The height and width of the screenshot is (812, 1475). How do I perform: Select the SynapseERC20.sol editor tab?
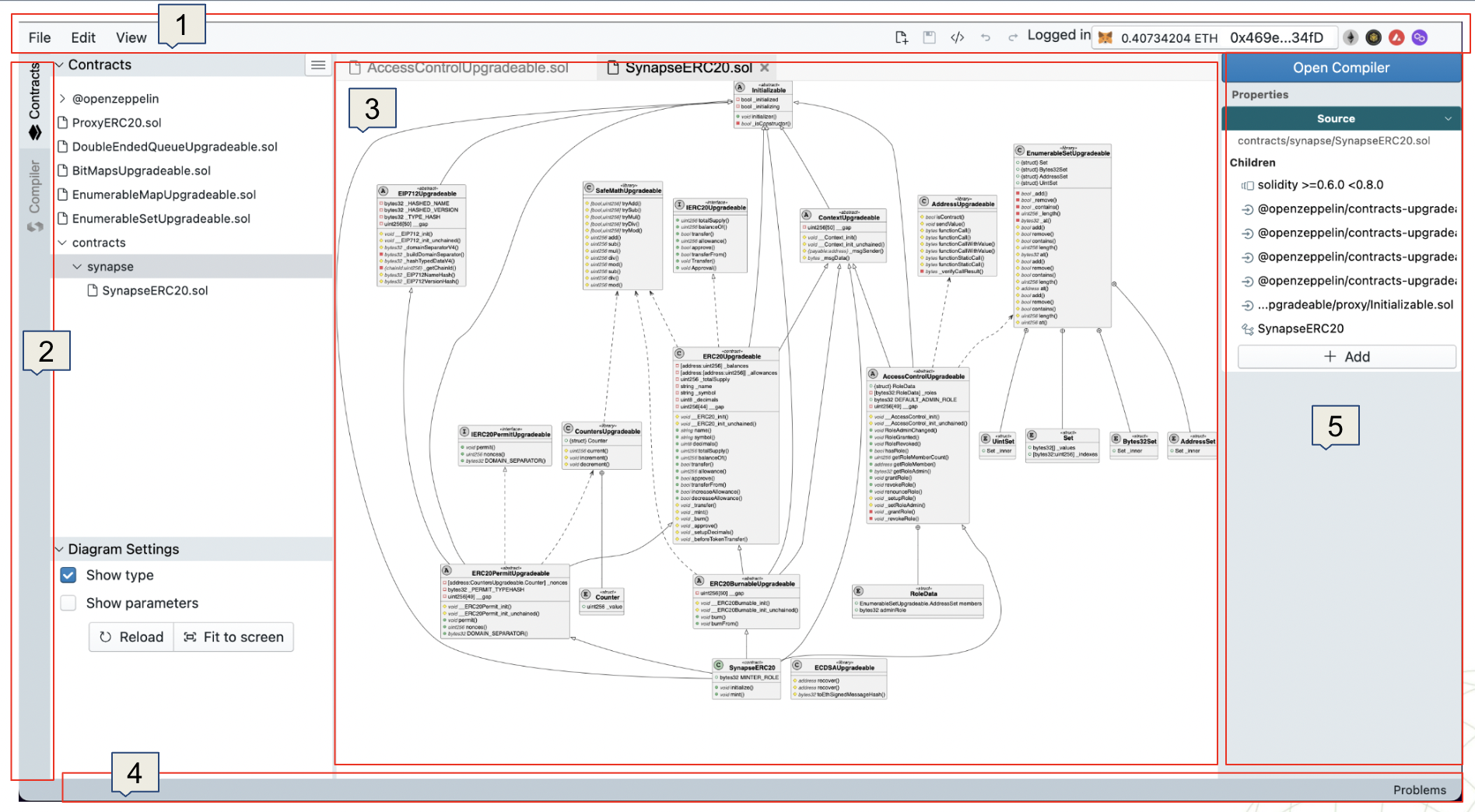point(688,68)
